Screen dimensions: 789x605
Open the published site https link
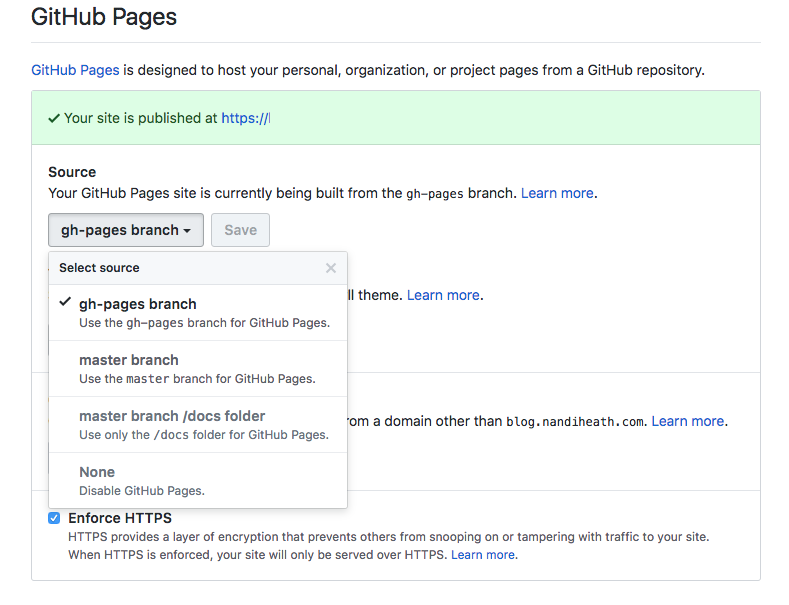pyautogui.click(x=245, y=118)
